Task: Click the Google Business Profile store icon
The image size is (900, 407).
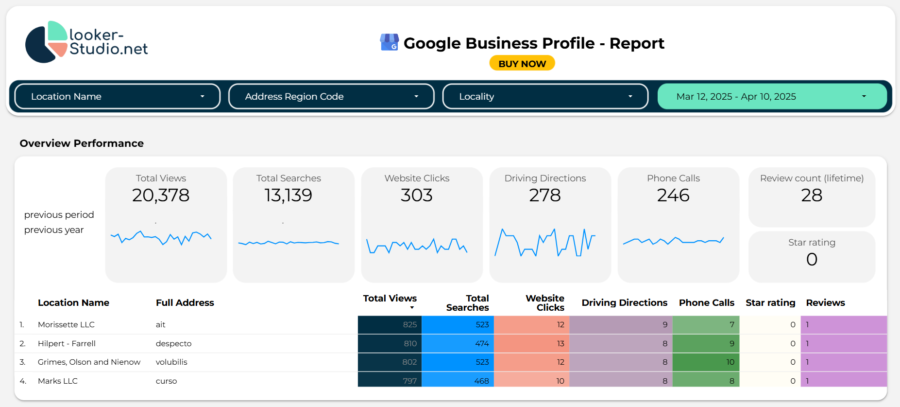Action: coord(389,43)
